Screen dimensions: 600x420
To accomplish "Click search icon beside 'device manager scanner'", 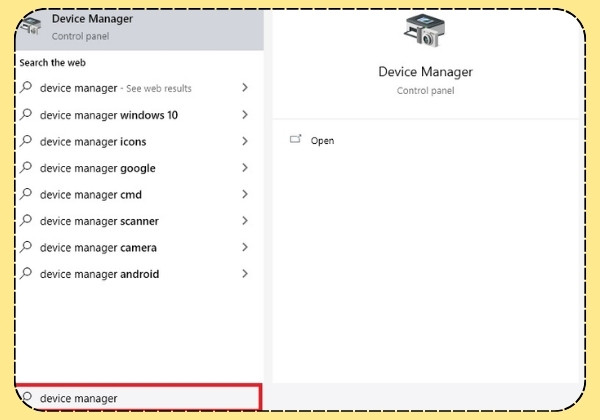I will click(26, 220).
